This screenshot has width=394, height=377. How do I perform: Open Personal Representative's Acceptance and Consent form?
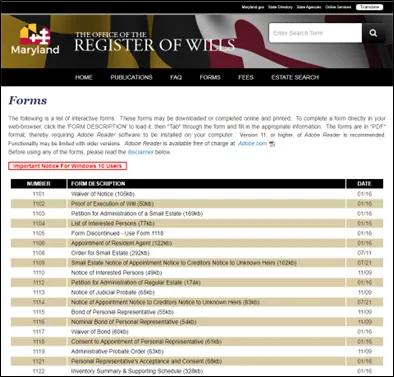click(x=146, y=361)
